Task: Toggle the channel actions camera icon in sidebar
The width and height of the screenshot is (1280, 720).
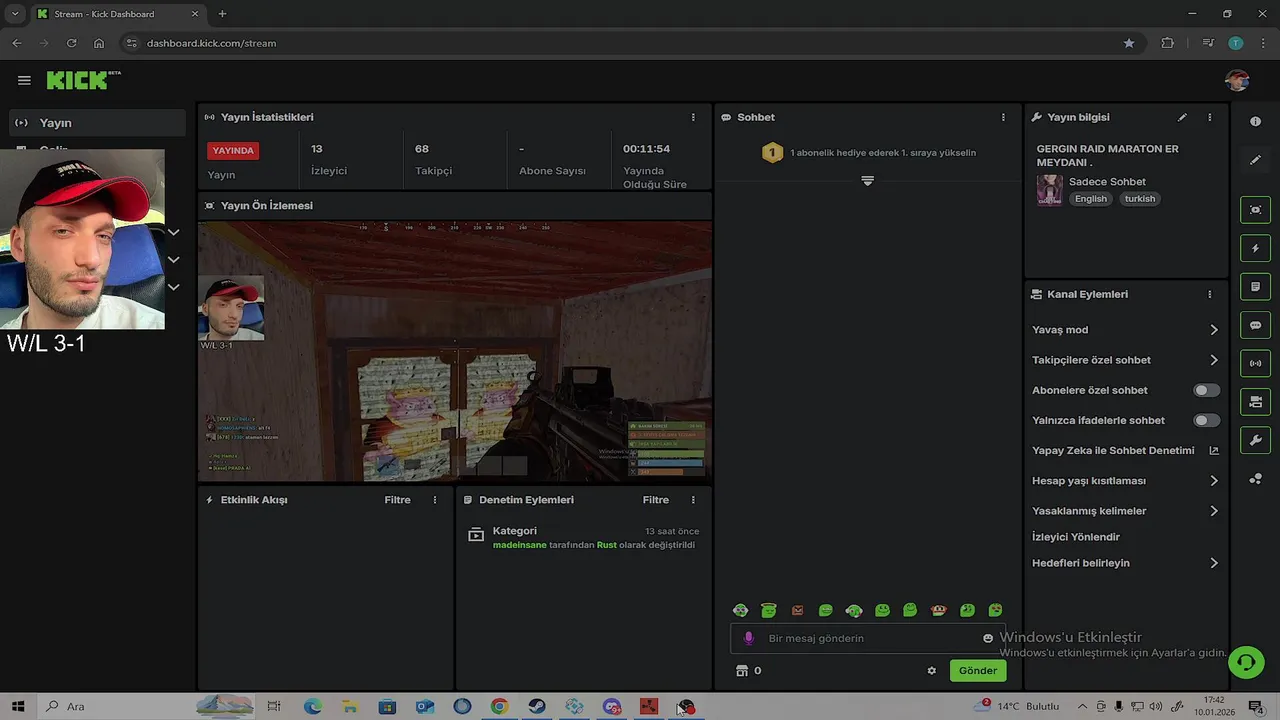Action: [1255, 402]
